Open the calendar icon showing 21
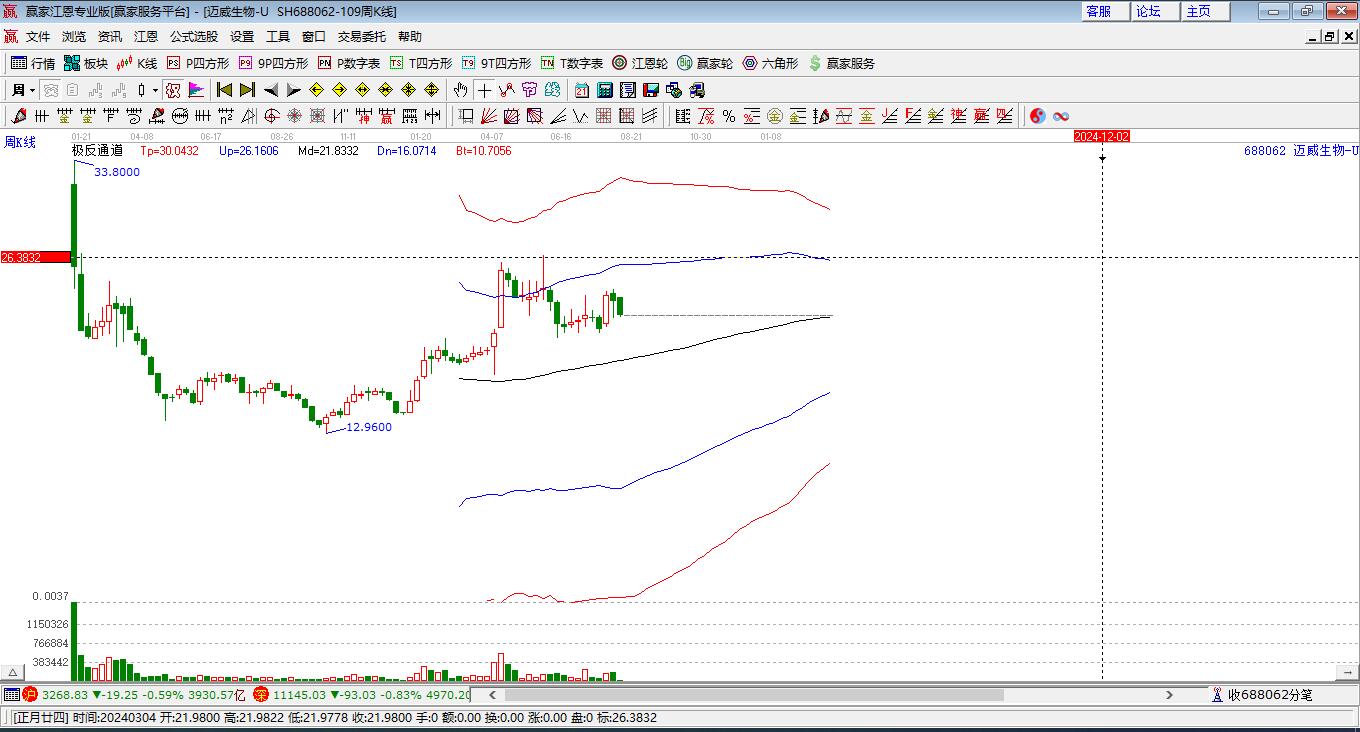 coord(581,90)
